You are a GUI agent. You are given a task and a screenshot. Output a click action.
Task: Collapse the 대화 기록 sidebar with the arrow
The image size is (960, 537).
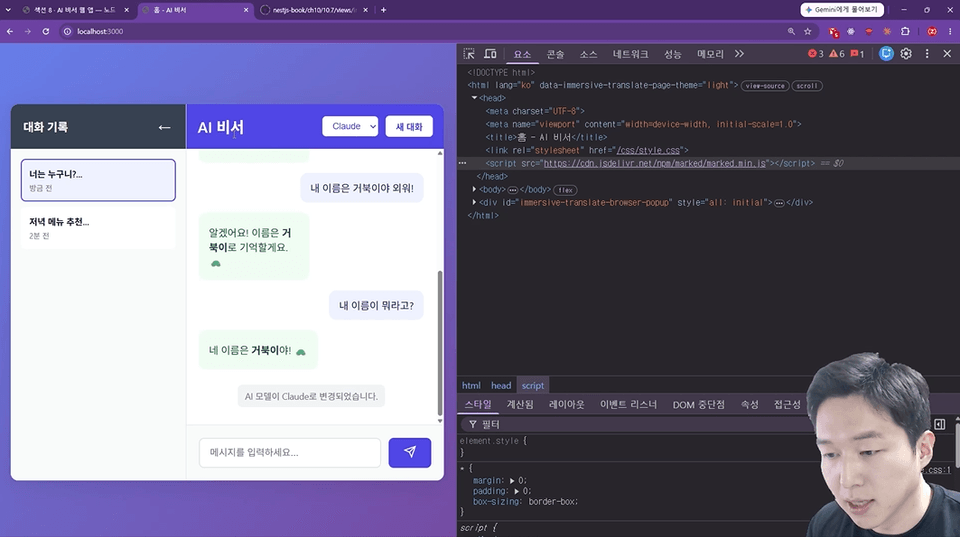164,127
